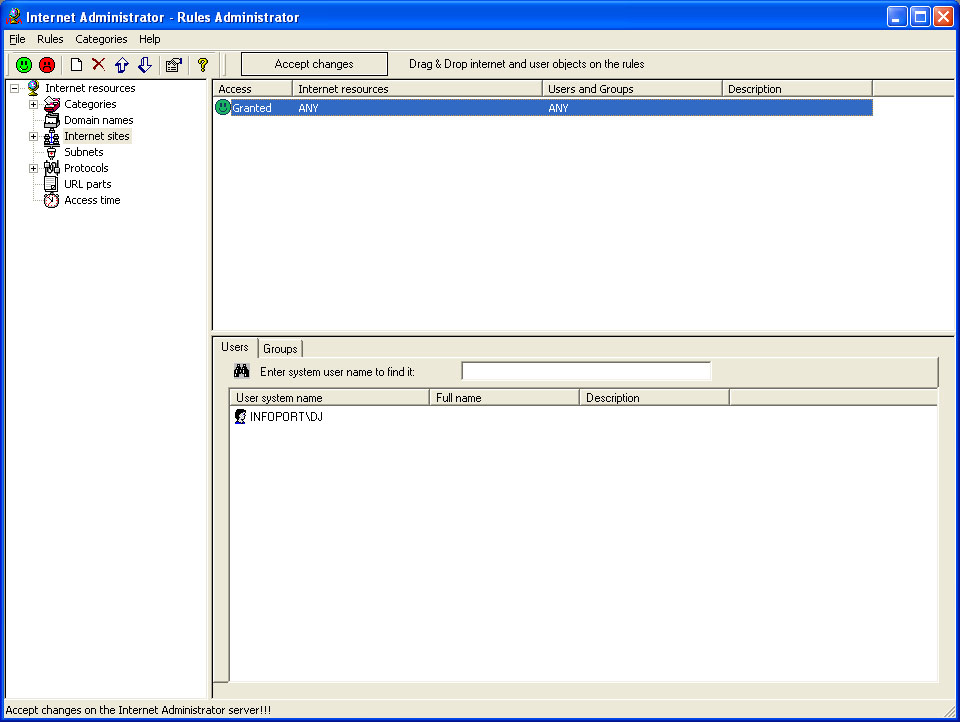Select the INFOPORT\DJ user entry

pyautogui.click(x=285, y=417)
